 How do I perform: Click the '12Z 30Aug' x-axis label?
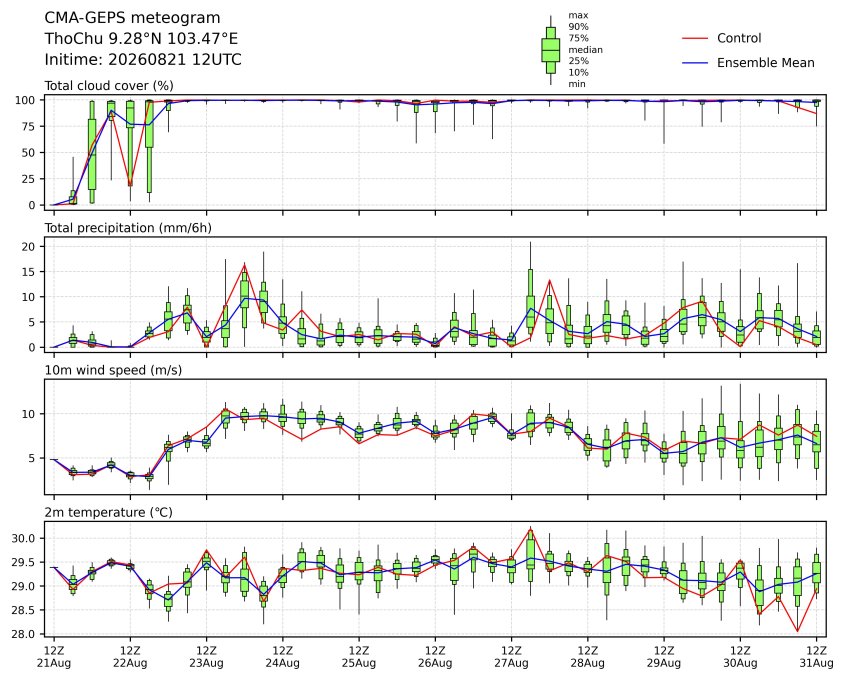pyautogui.click(x=740, y=657)
